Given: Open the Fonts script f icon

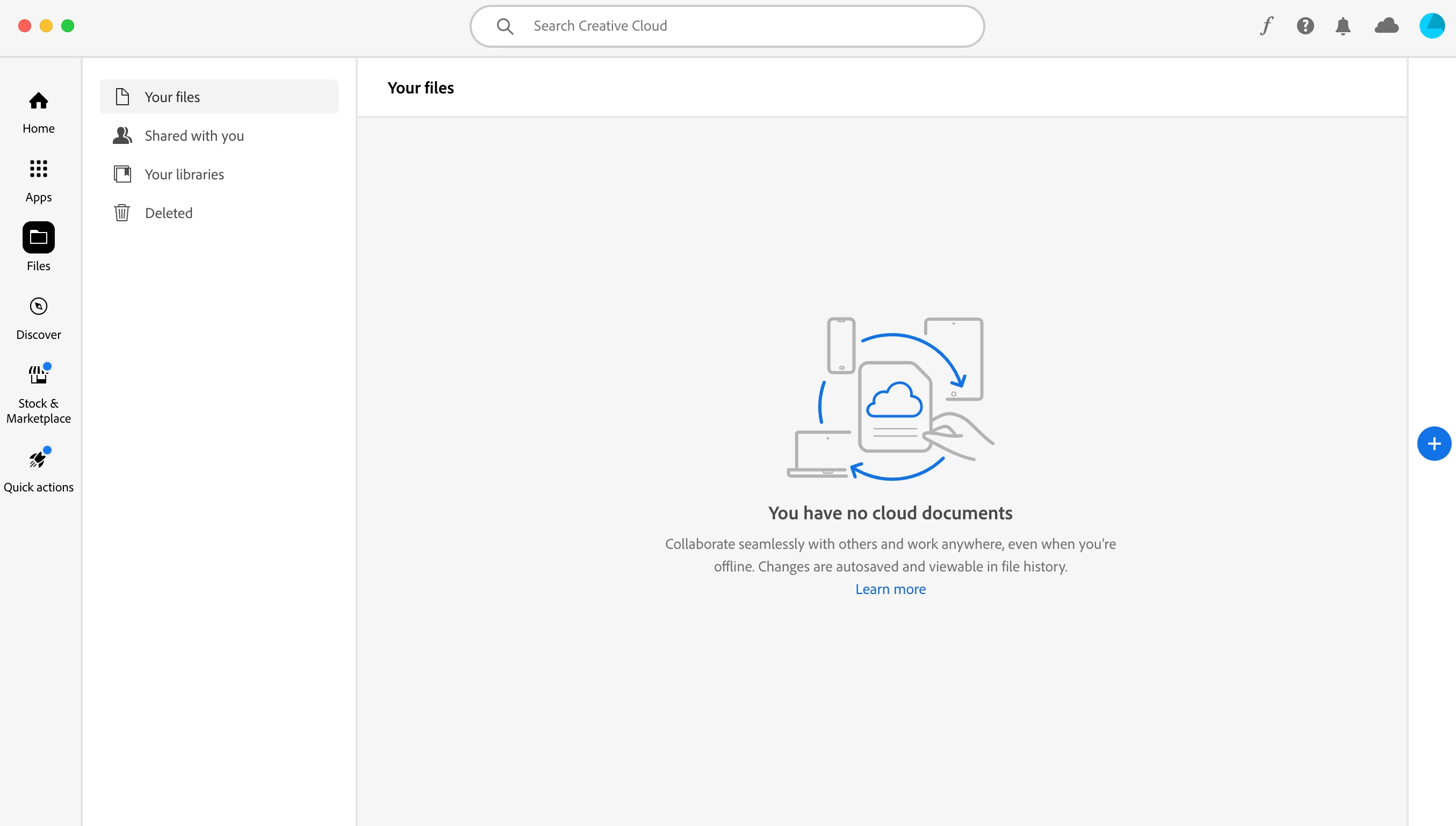Looking at the screenshot, I should coord(1266,26).
